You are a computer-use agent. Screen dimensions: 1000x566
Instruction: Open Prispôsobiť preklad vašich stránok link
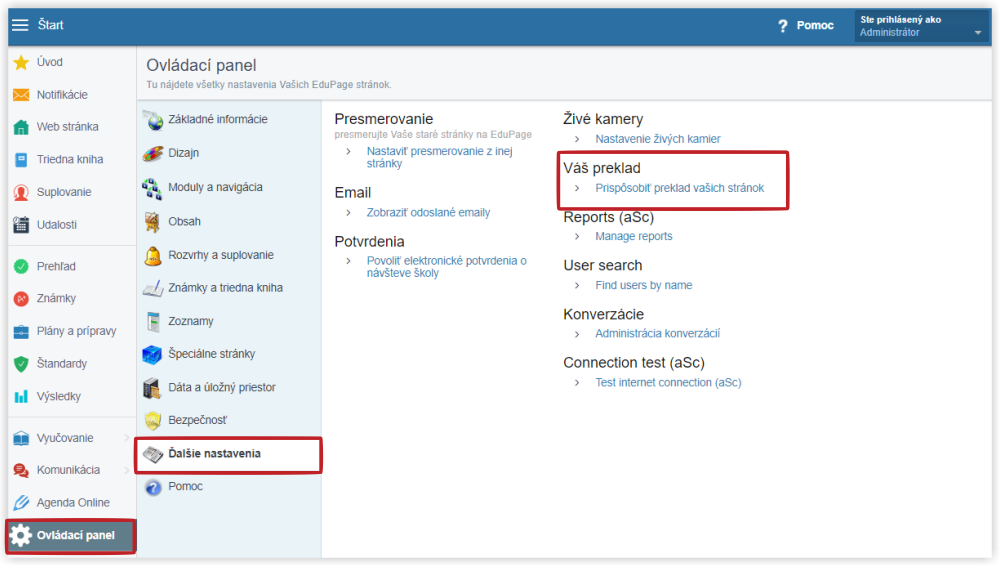(x=679, y=188)
